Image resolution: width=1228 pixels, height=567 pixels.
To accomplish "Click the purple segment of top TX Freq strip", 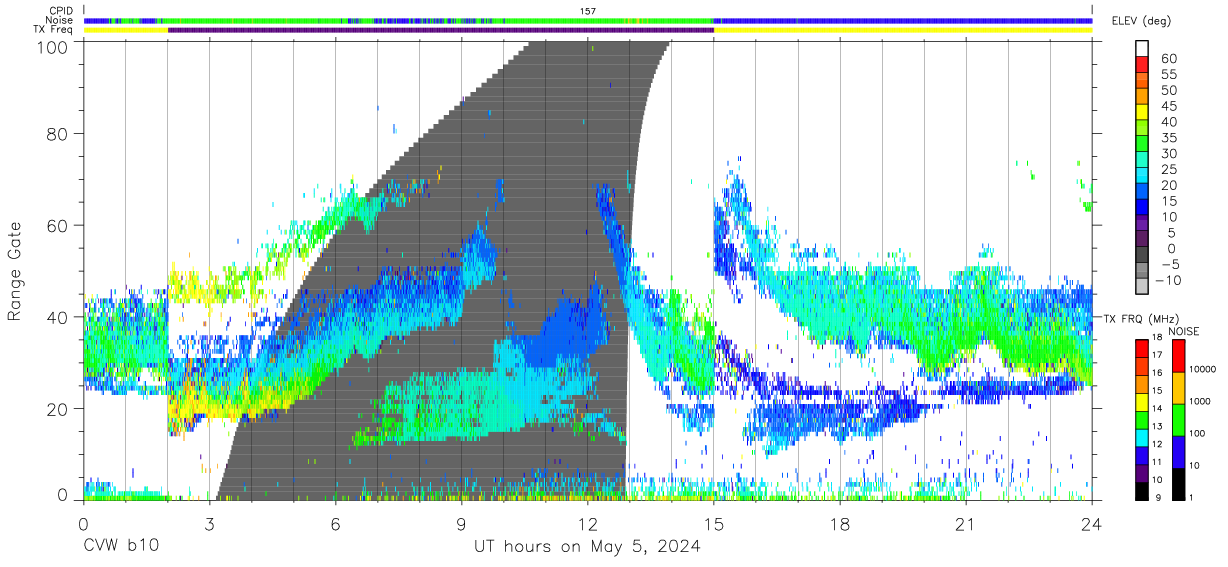I will point(441,30).
